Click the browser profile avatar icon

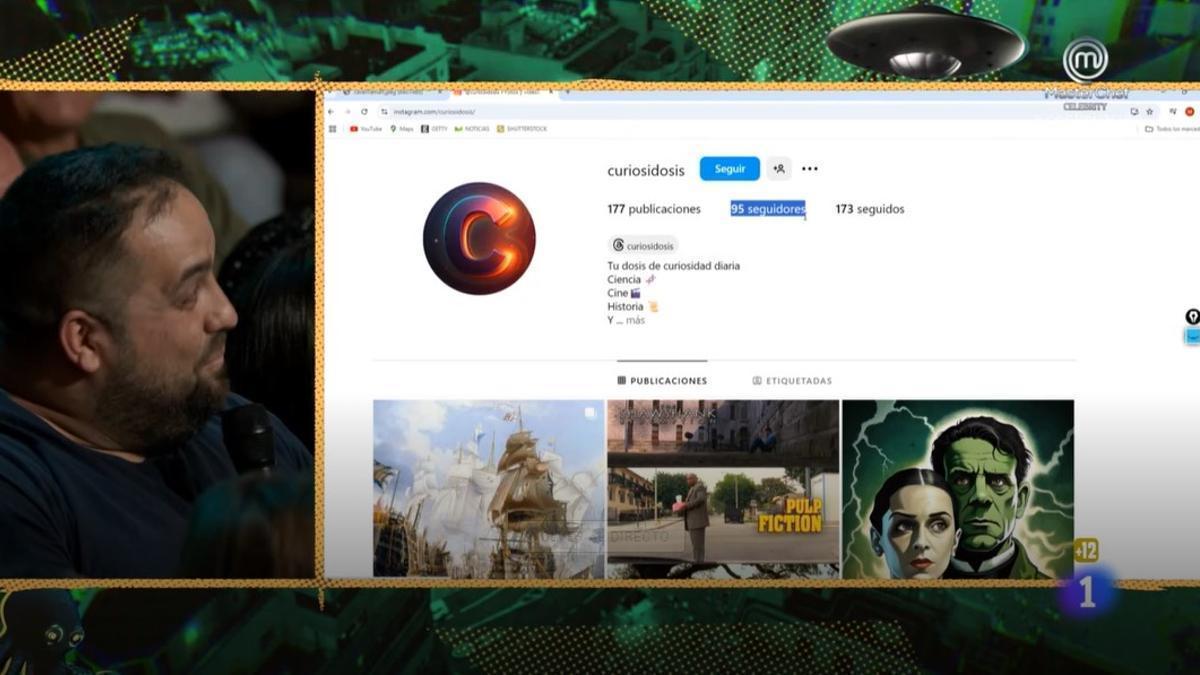(1189, 112)
